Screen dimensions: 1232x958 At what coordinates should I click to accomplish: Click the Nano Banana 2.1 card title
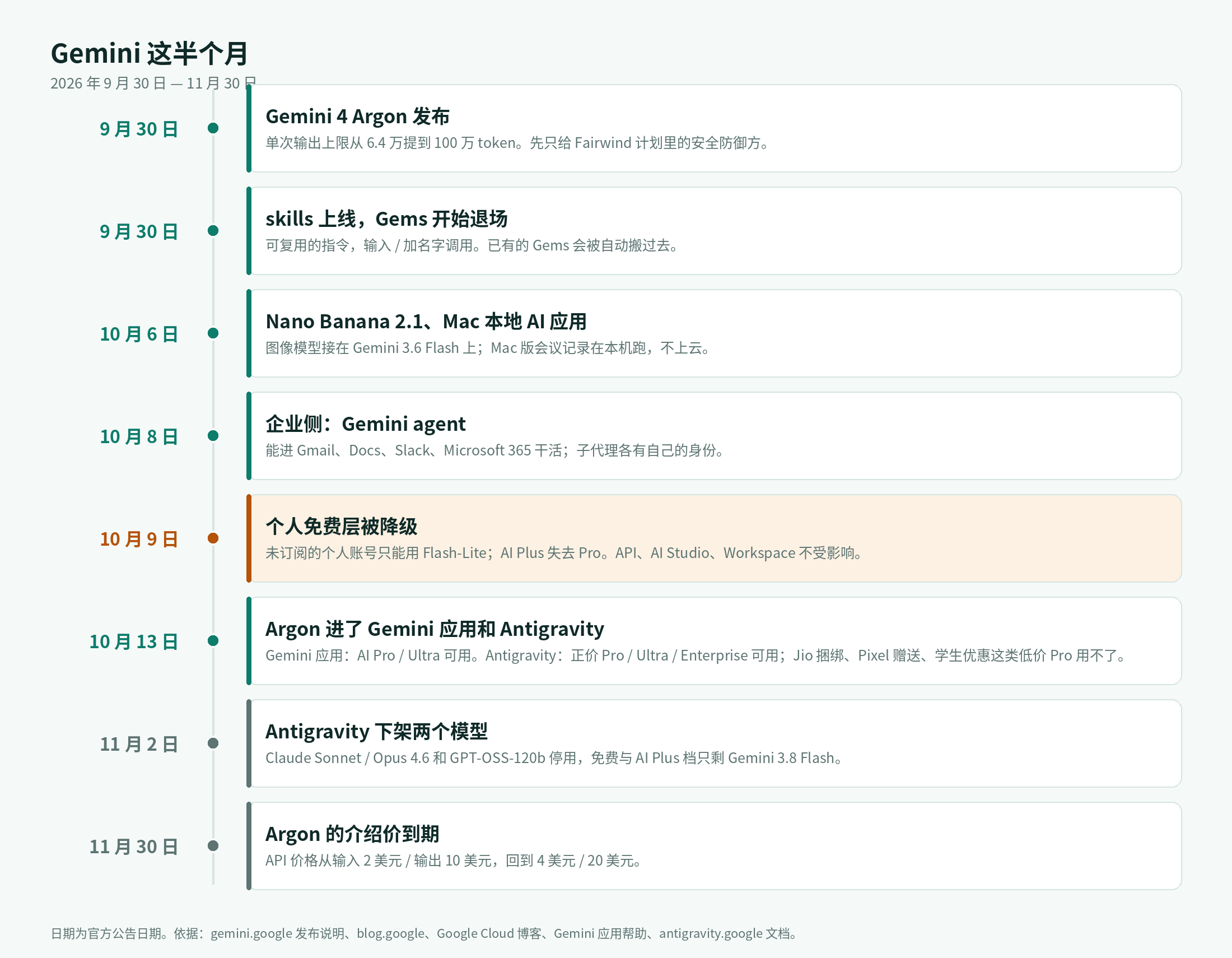[x=426, y=322]
